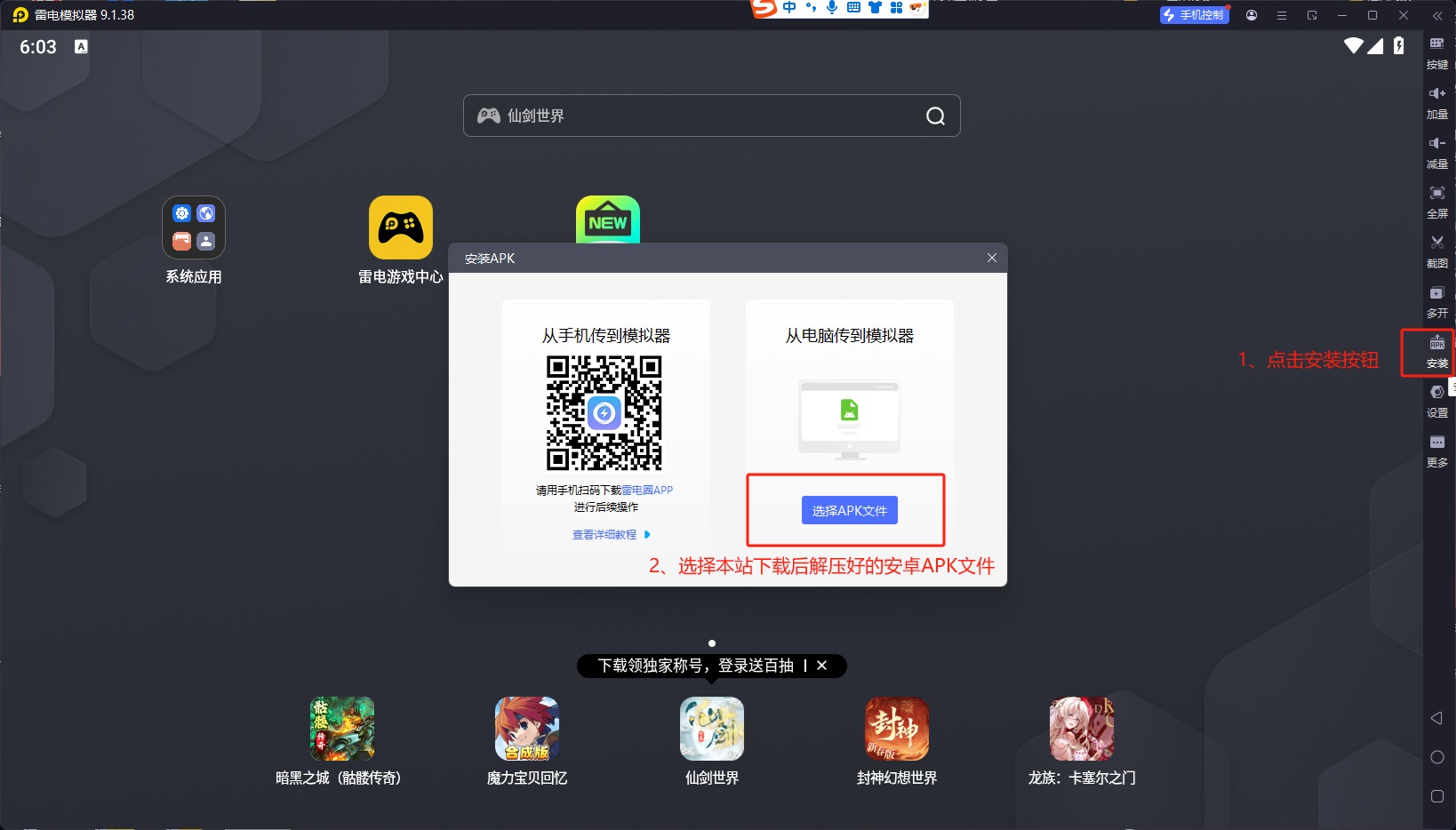Click the 仙剑世界 search box

click(x=710, y=116)
